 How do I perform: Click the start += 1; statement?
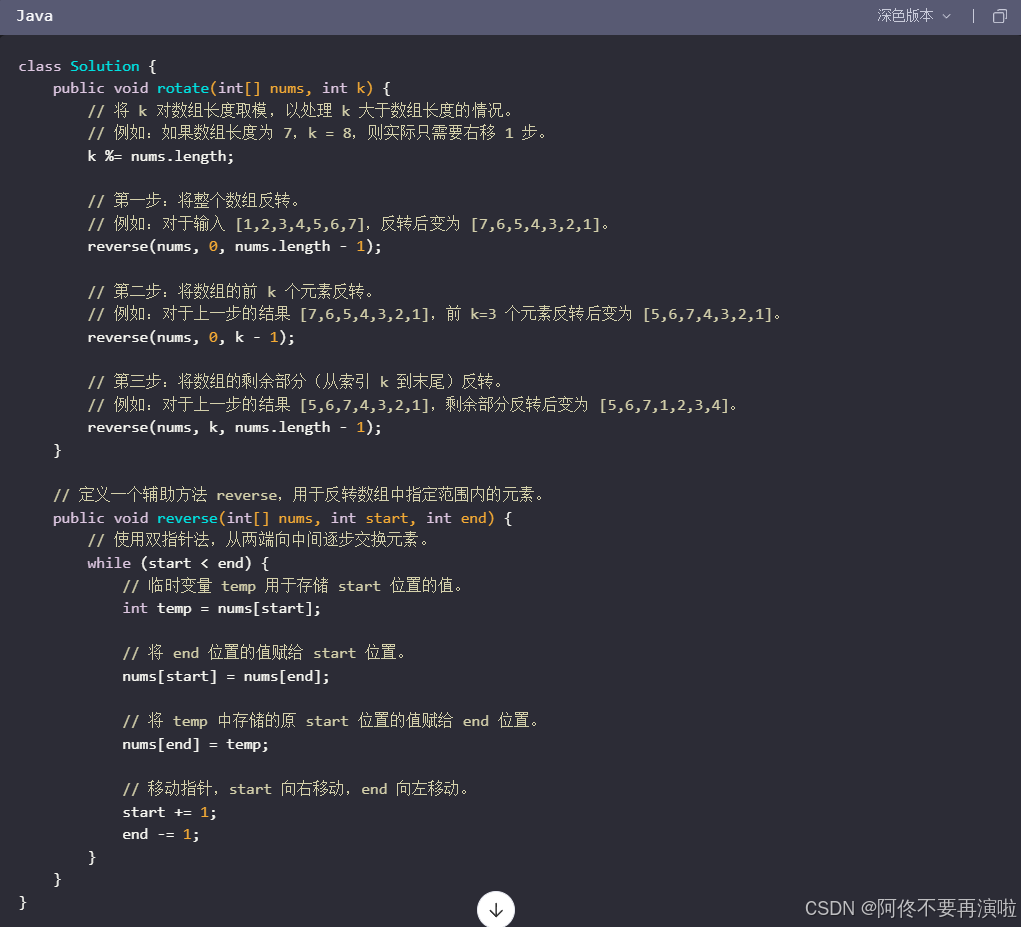[x=167, y=811]
